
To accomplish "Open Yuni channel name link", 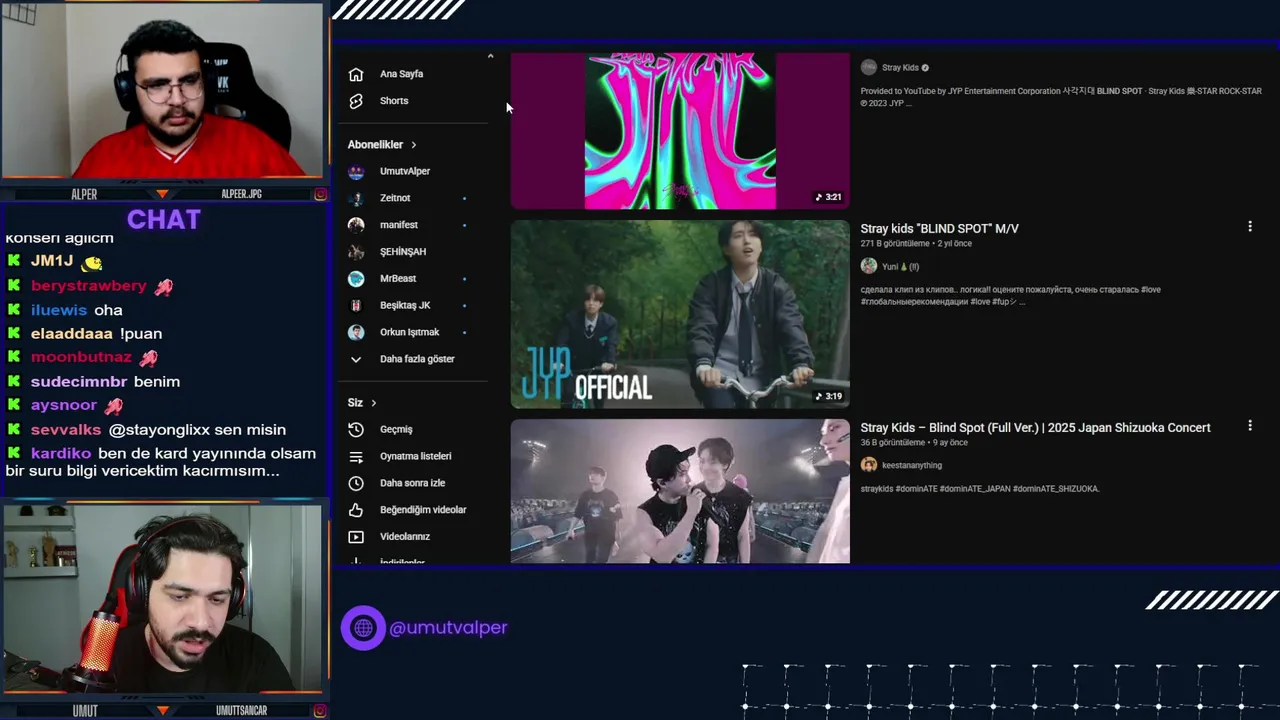I will point(900,267).
